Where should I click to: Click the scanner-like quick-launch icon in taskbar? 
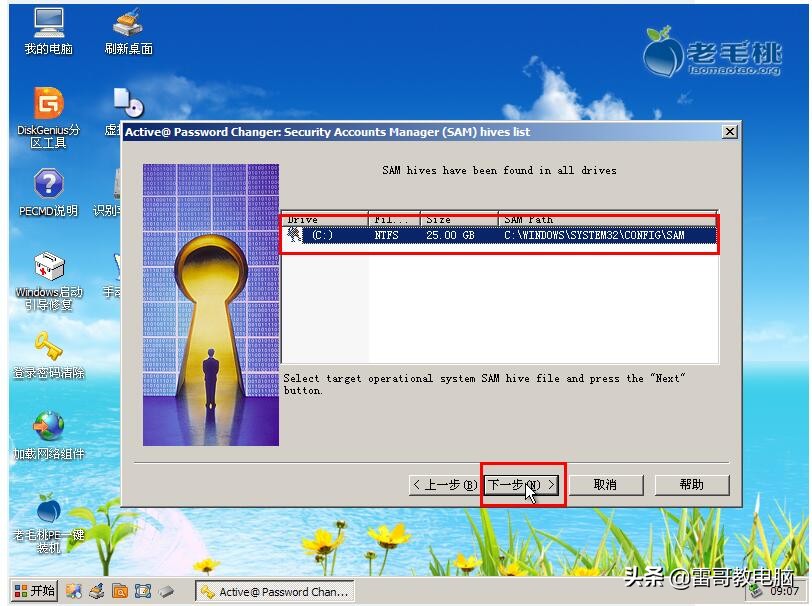(97, 591)
